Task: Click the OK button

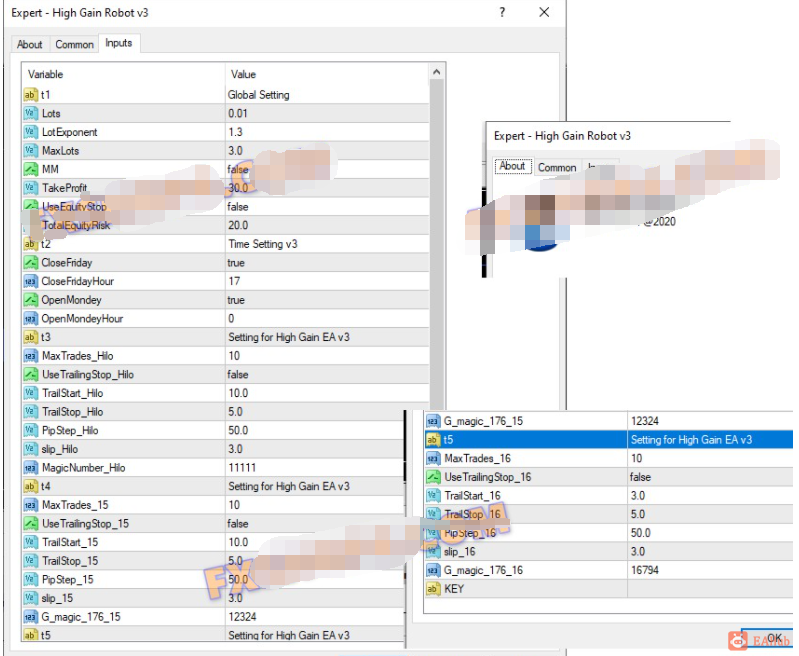Action: point(770,639)
